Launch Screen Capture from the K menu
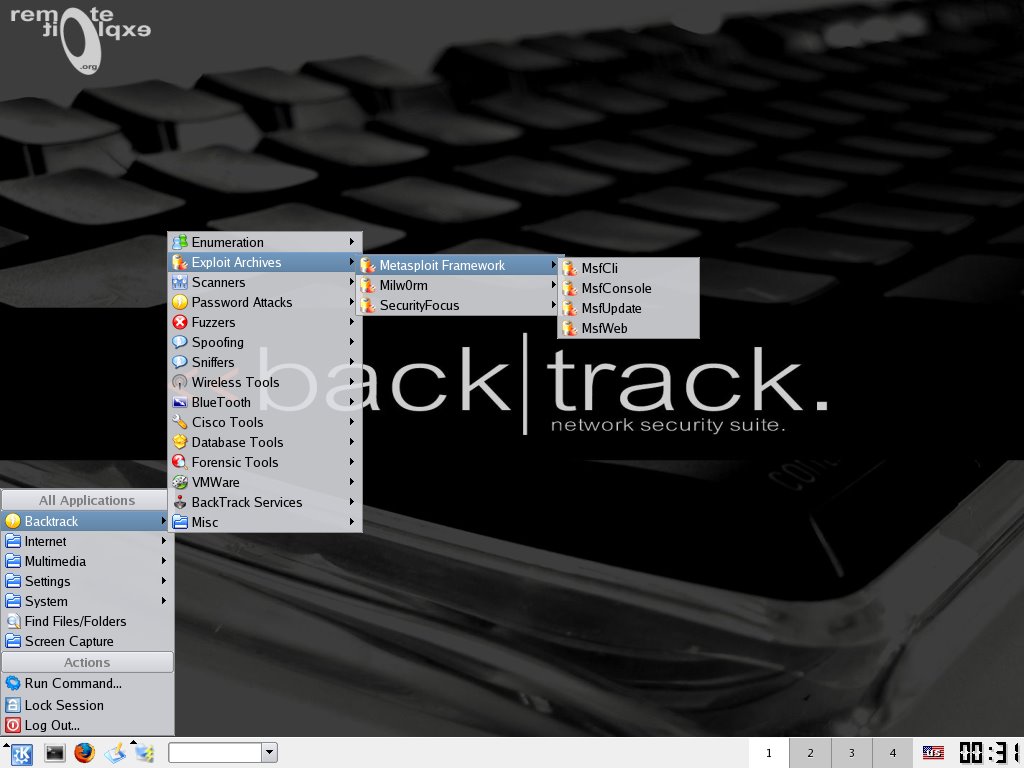This screenshot has width=1024, height=768. 86,641
